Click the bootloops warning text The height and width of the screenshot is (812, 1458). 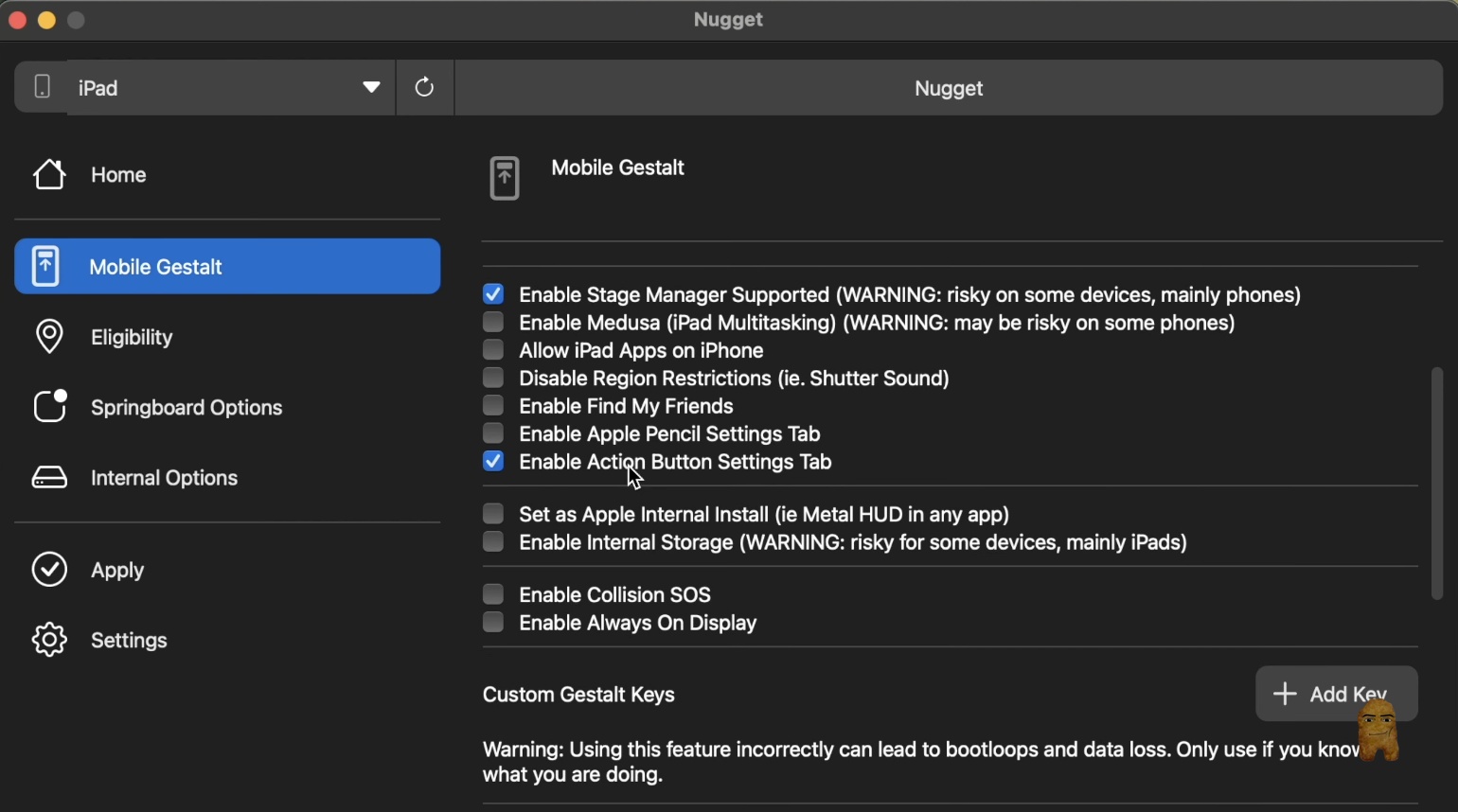click(x=922, y=762)
